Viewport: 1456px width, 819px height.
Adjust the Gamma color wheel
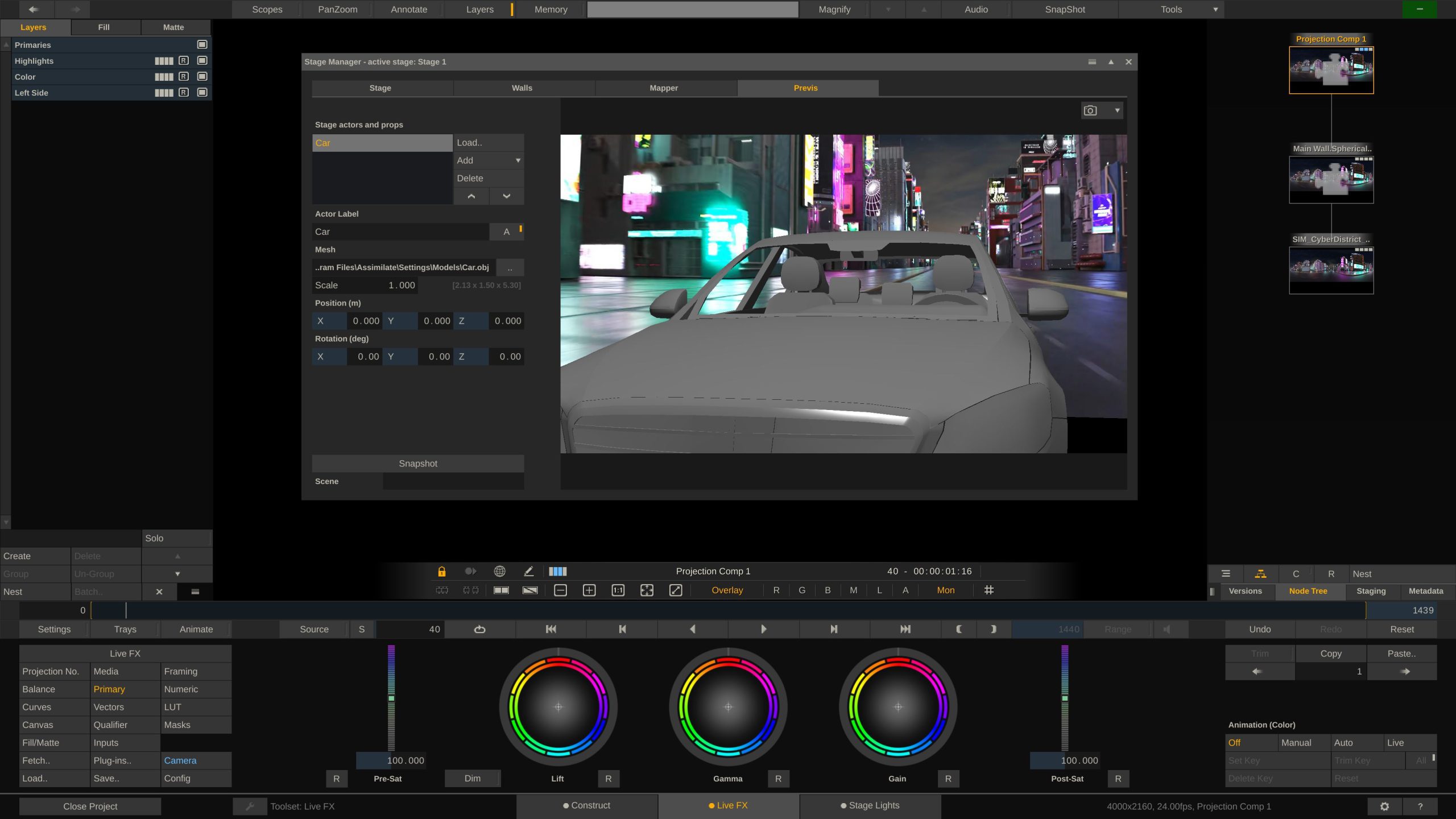point(728,707)
